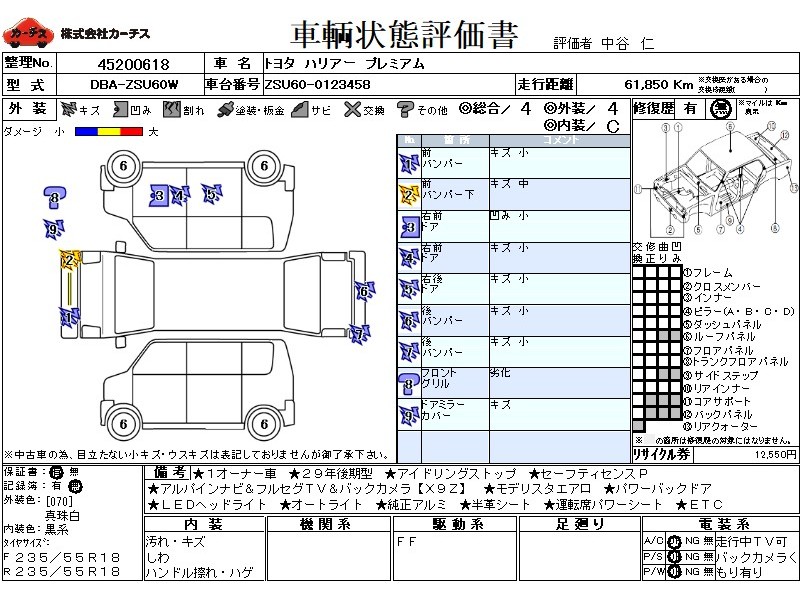Select damage marker 6 on rear bumper diagram

364,291
